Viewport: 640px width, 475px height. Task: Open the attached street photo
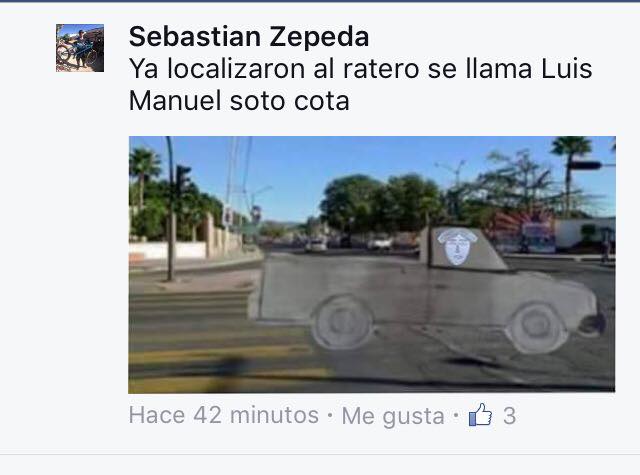point(372,264)
